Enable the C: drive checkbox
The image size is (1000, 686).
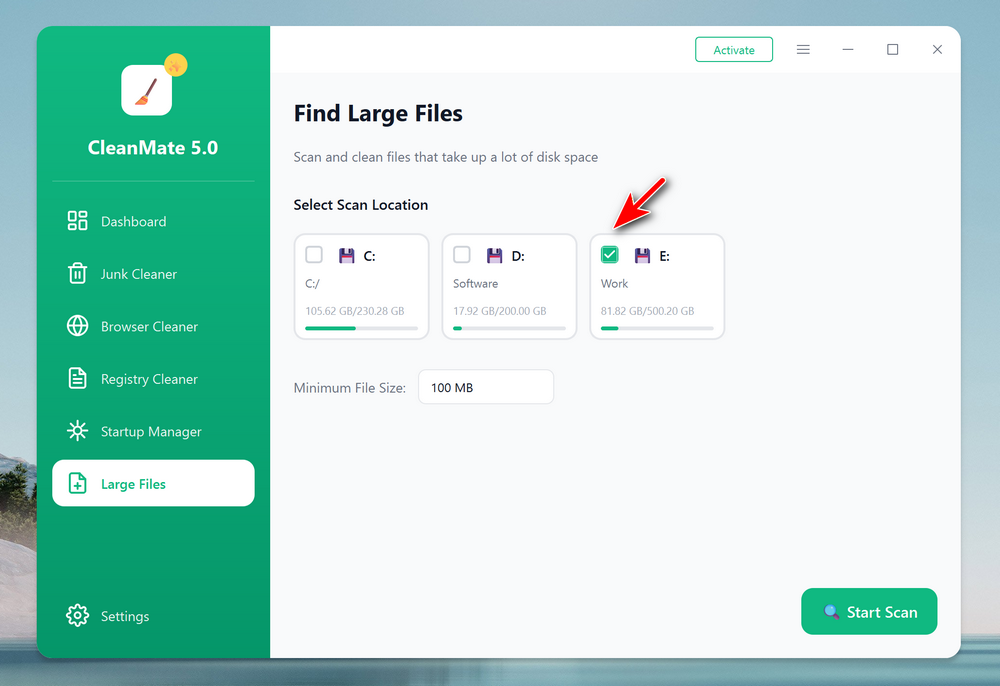pyautogui.click(x=314, y=255)
